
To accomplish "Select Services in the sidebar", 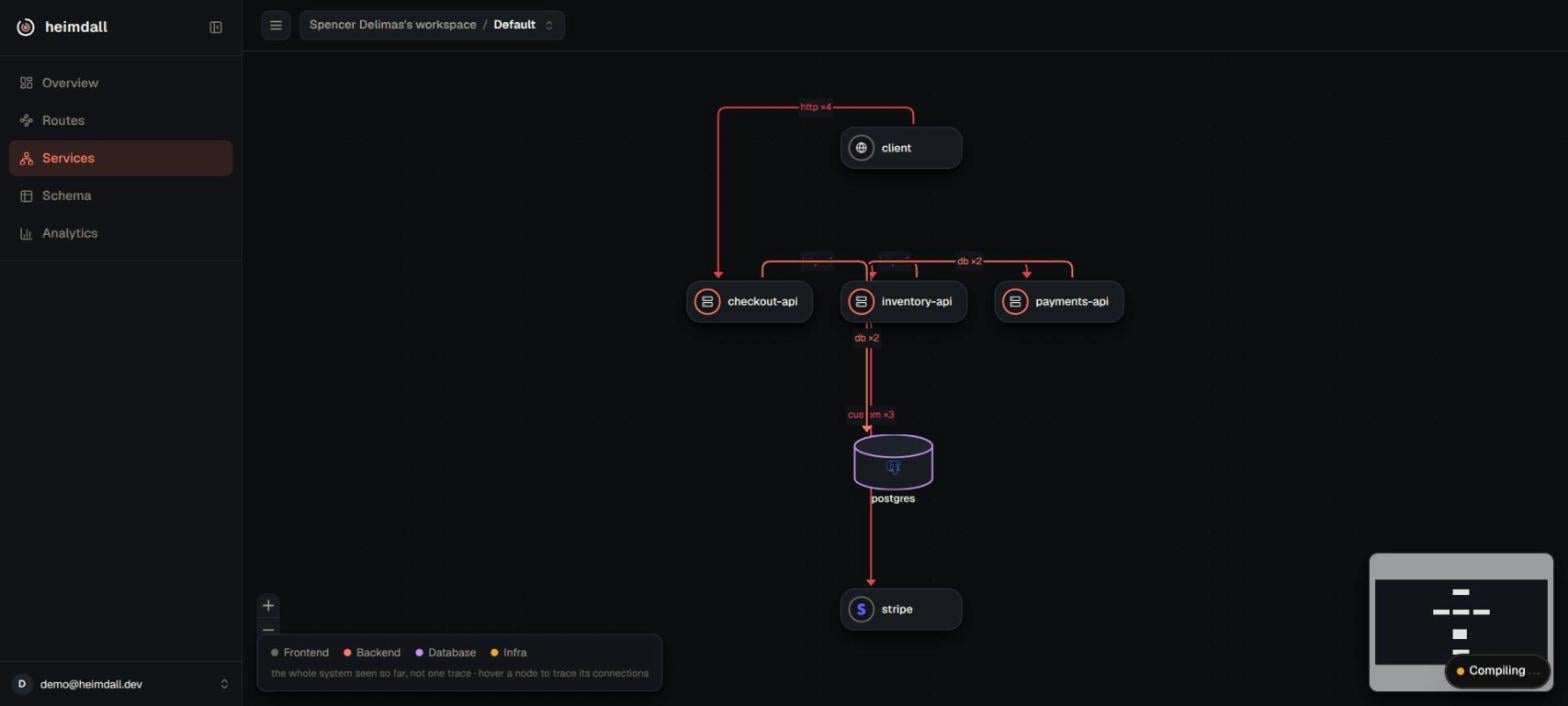I will pyautogui.click(x=121, y=158).
